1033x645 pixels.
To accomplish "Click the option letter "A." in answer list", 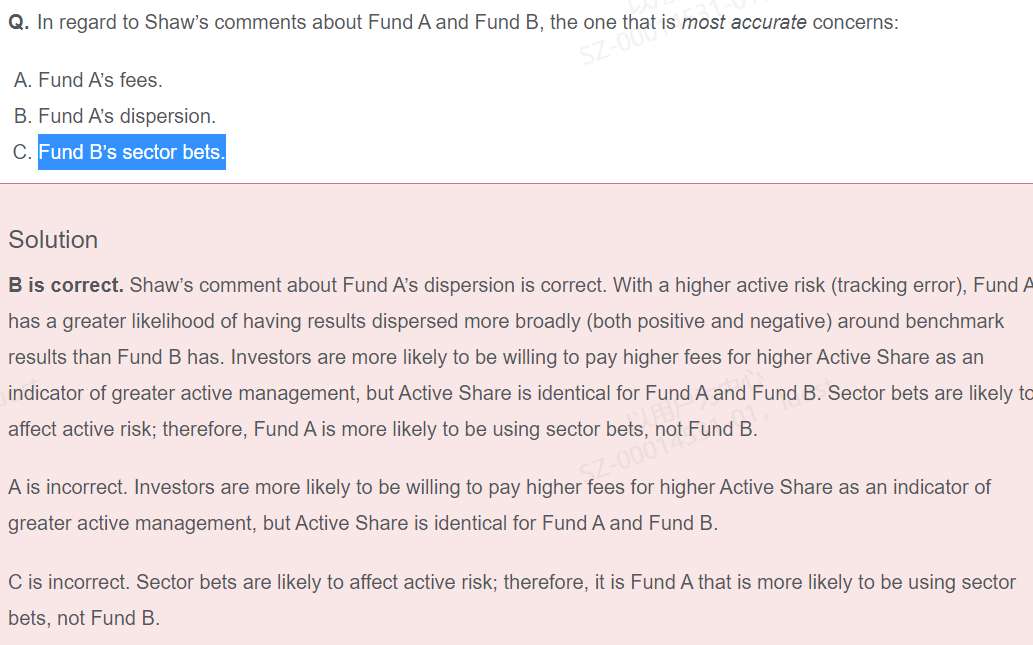I will [23, 80].
